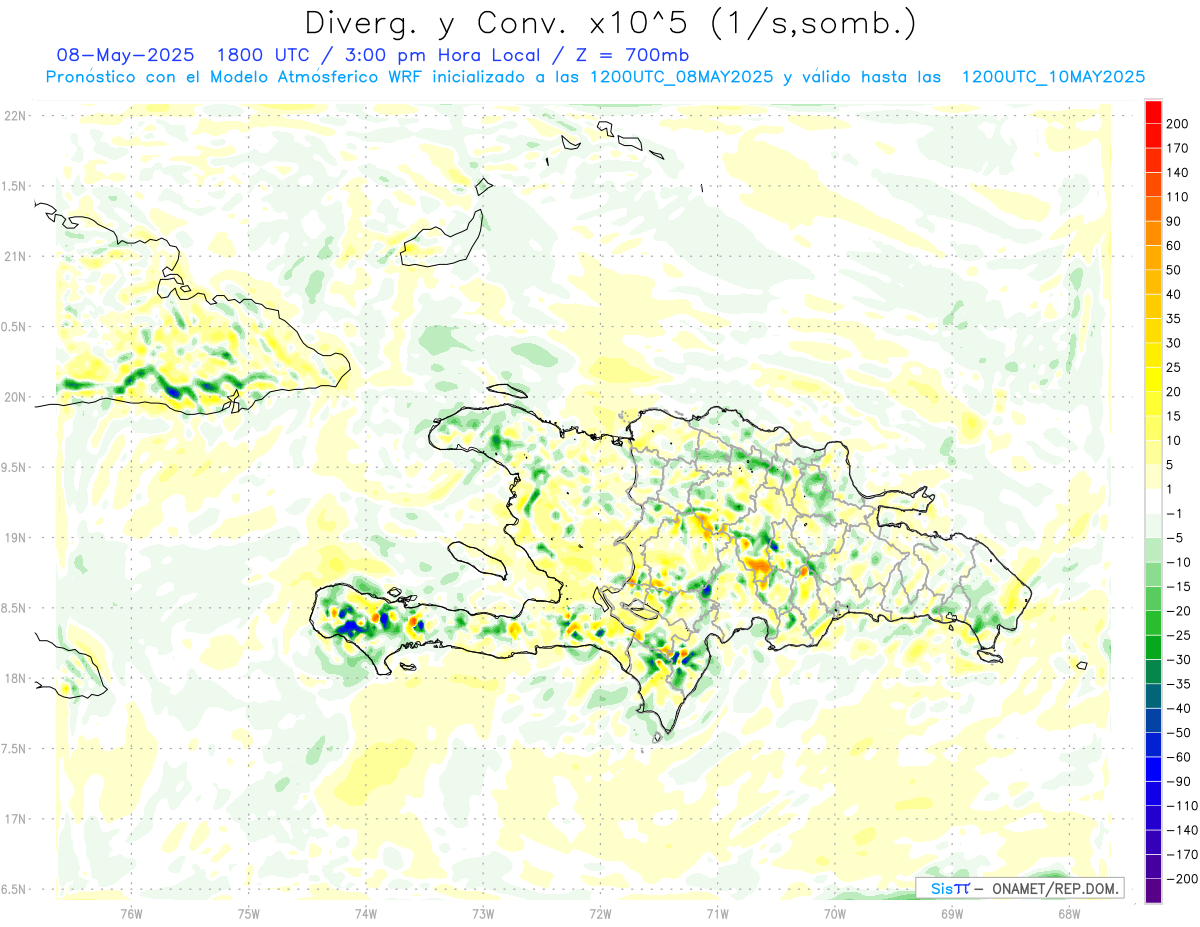1200x927 pixels.
Task: Click the '68W' longitude label
Action: pos(1069,912)
